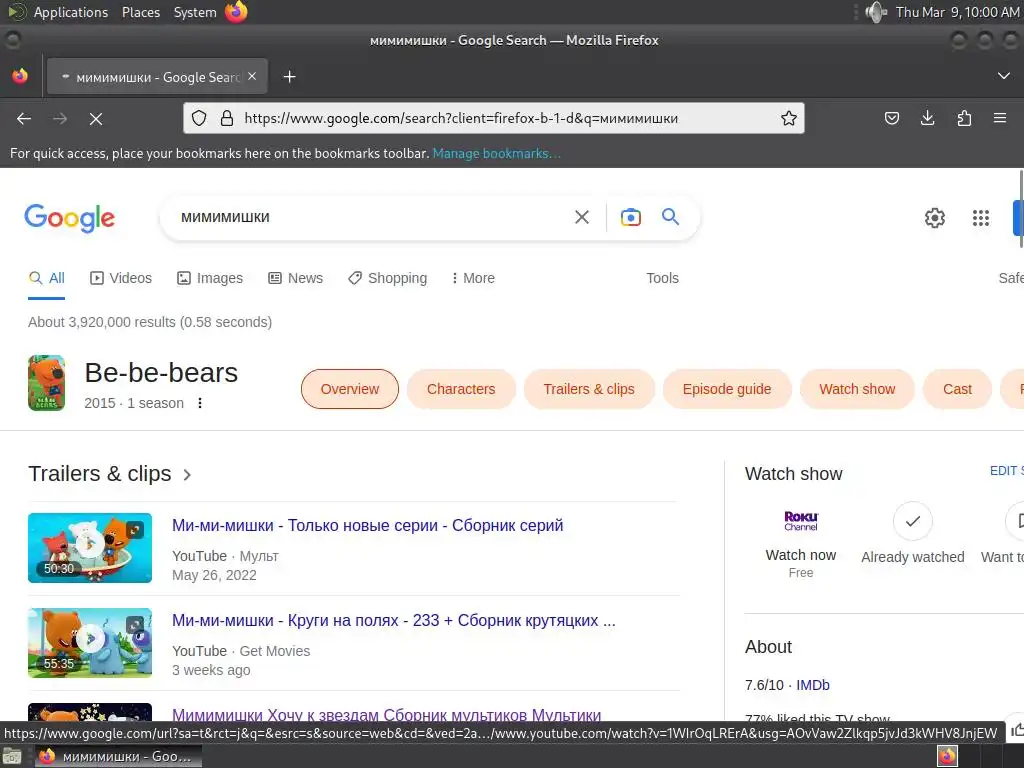
Task: Expand the Trailers & clips heading arrow
Action: coord(187,475)
